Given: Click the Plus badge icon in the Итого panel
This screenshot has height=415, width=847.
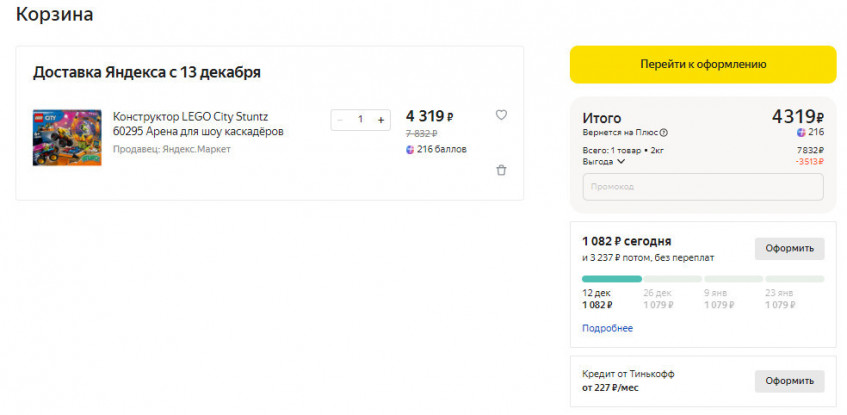Looking at the screenshot, I should coord(801,133).
